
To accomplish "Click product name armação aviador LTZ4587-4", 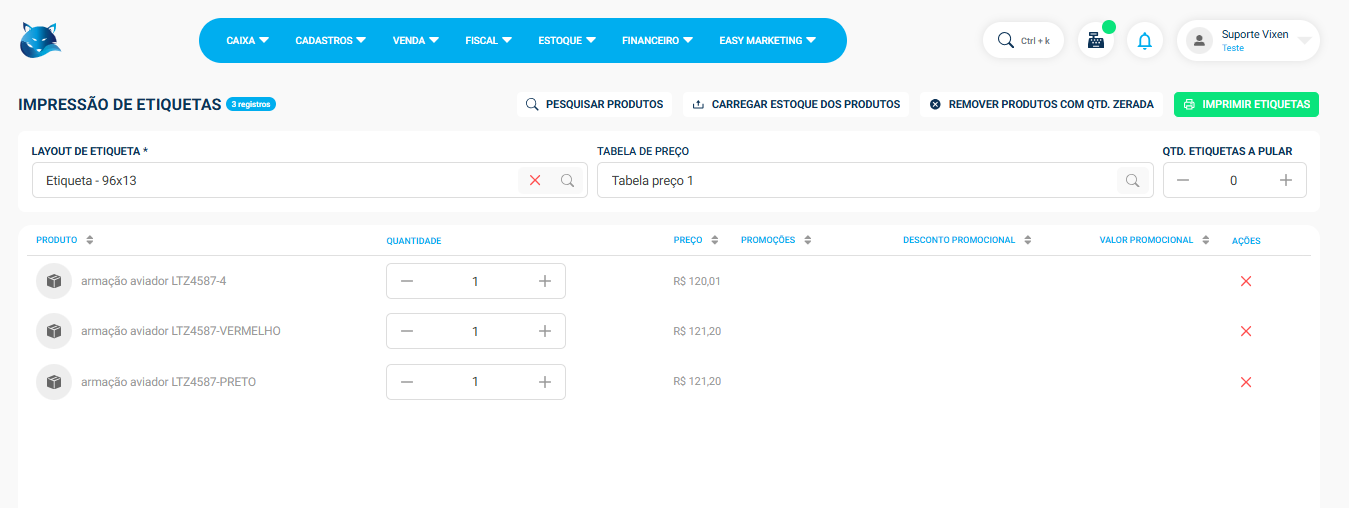I will [x=153, y=281].
